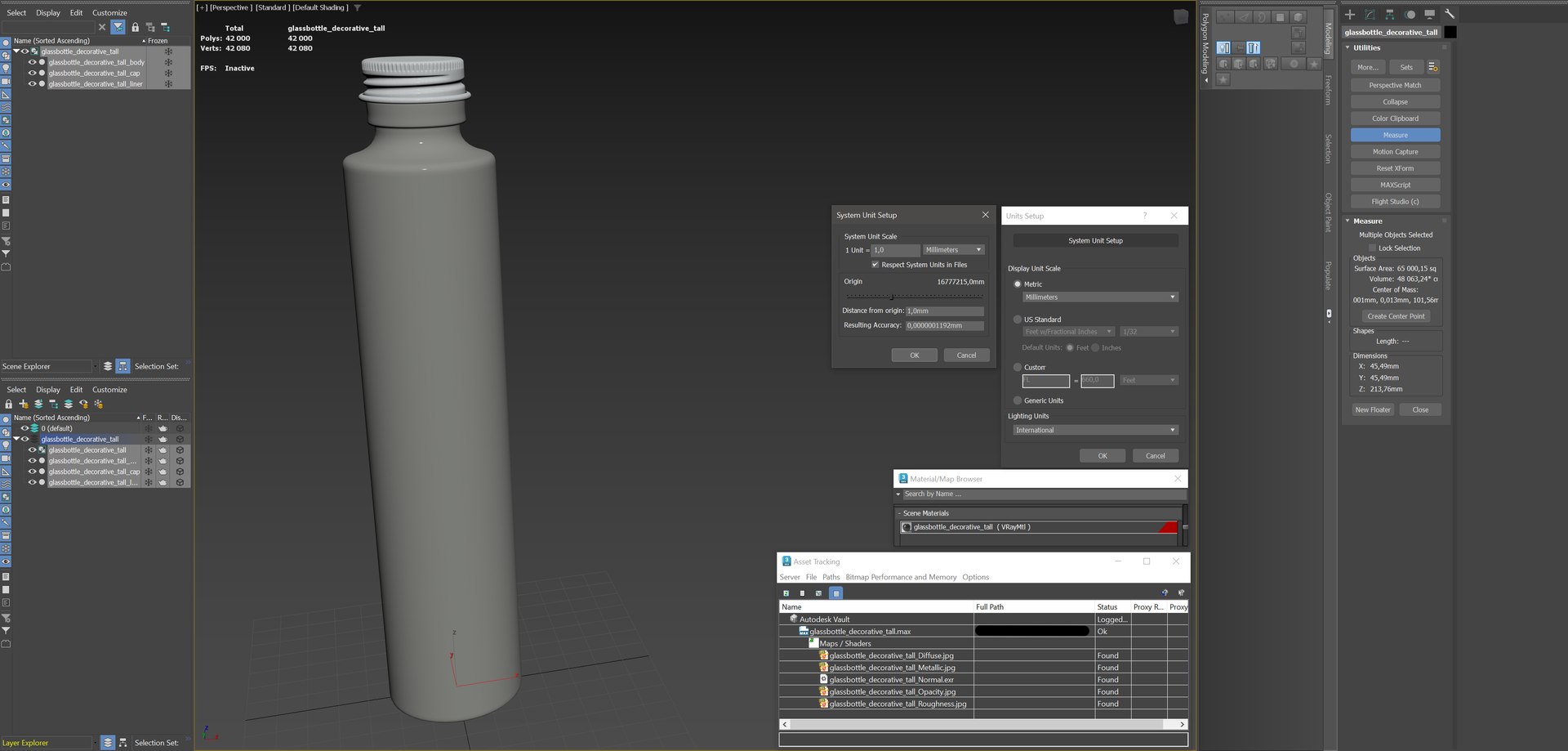The height and width of the screenshot is (751, 1568).
Task: Select the Metric radio button
Action: (x=1018, y=284)
